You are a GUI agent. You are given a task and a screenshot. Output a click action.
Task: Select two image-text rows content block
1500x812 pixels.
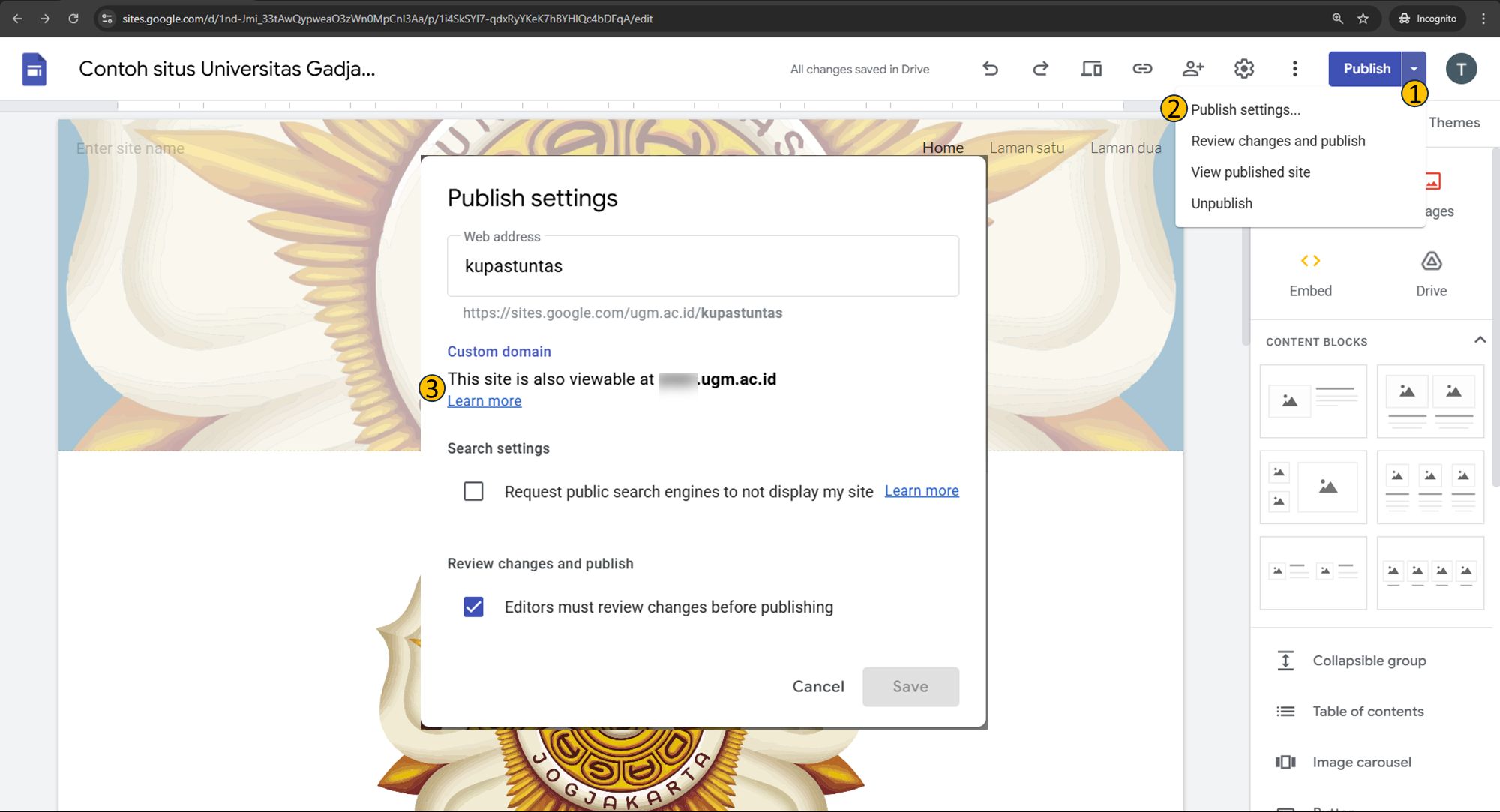pos(1313,572)
